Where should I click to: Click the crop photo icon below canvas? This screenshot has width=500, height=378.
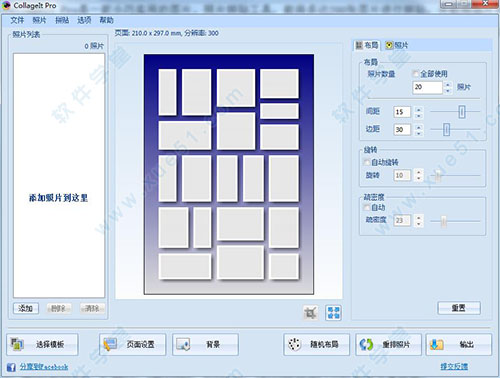[x=310, y=313]
